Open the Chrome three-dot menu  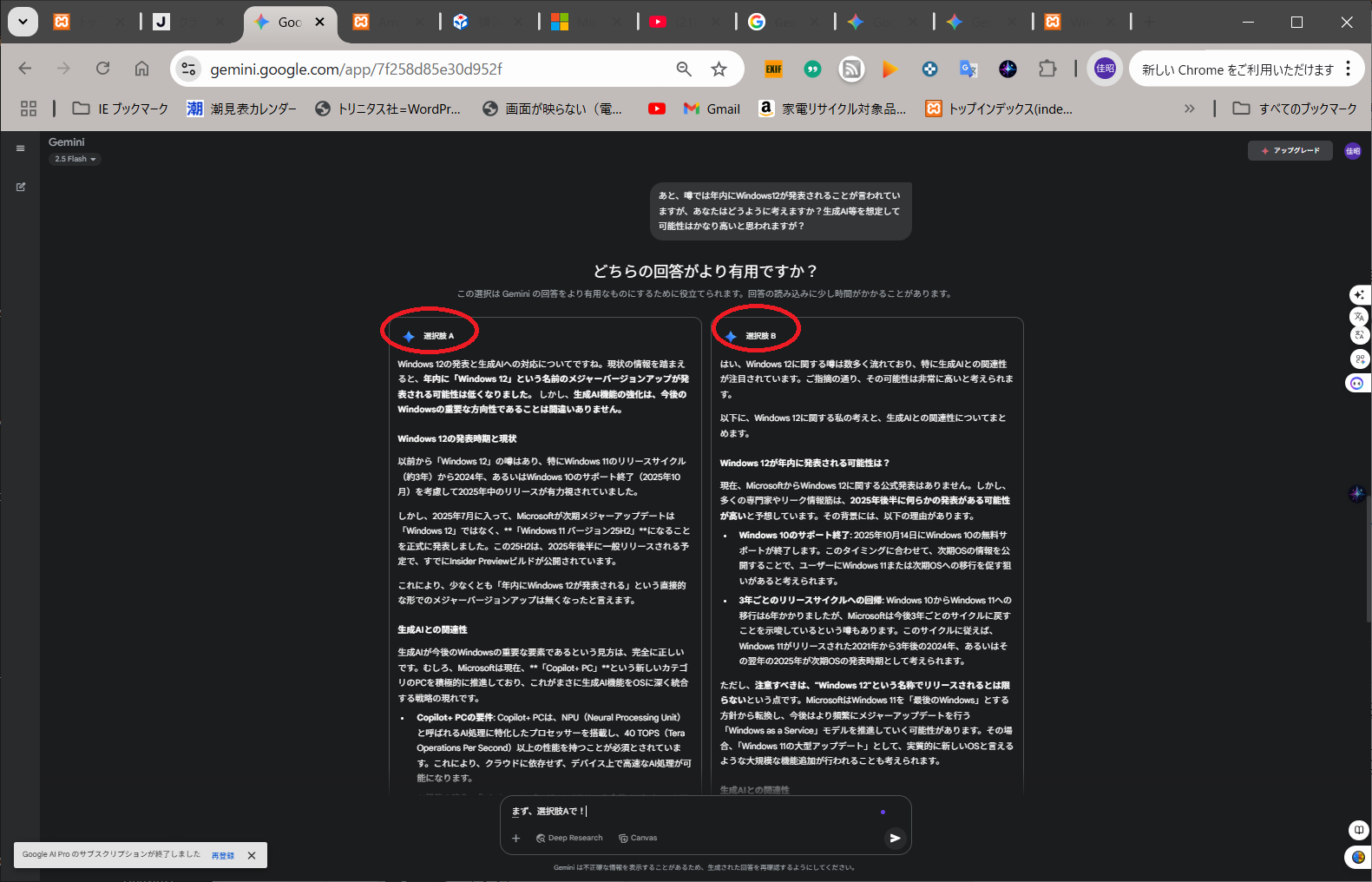(x=1348, y=69)
